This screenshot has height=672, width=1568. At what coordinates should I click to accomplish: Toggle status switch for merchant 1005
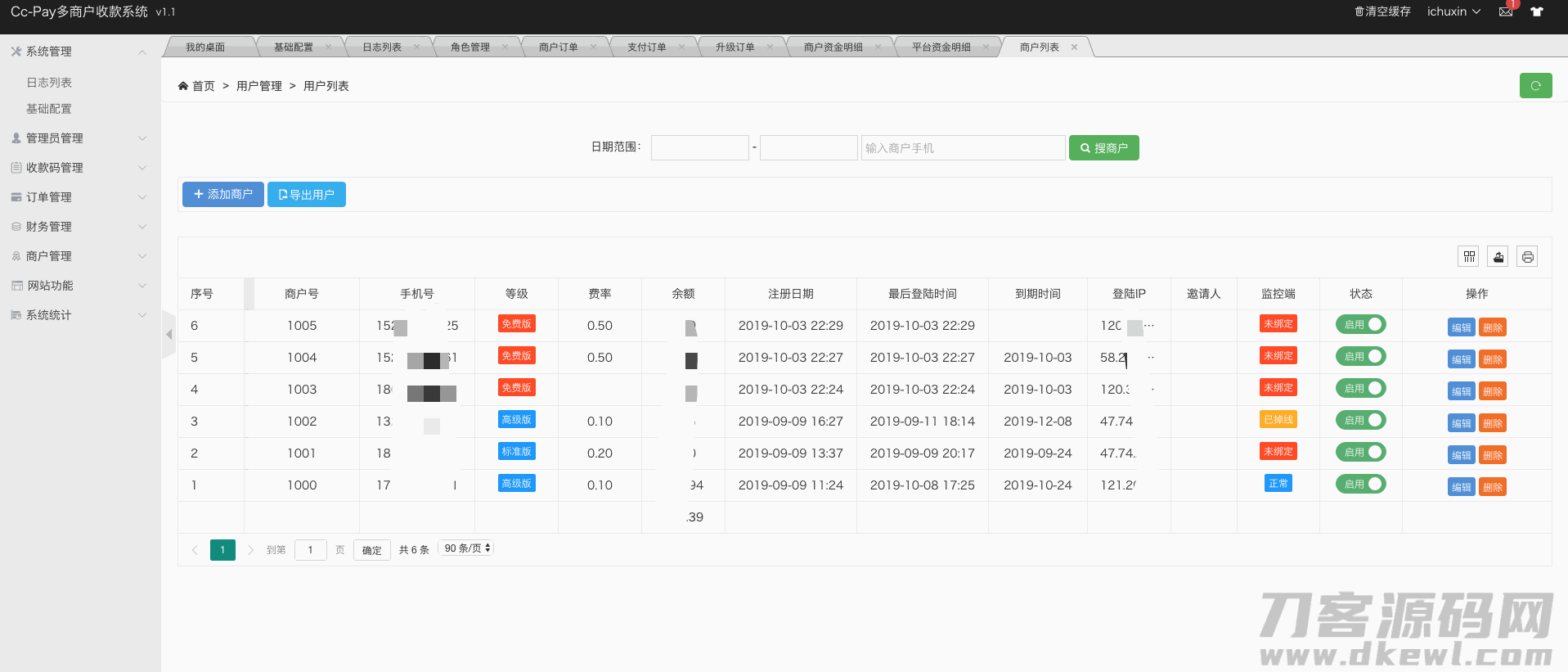(1361, 325)
